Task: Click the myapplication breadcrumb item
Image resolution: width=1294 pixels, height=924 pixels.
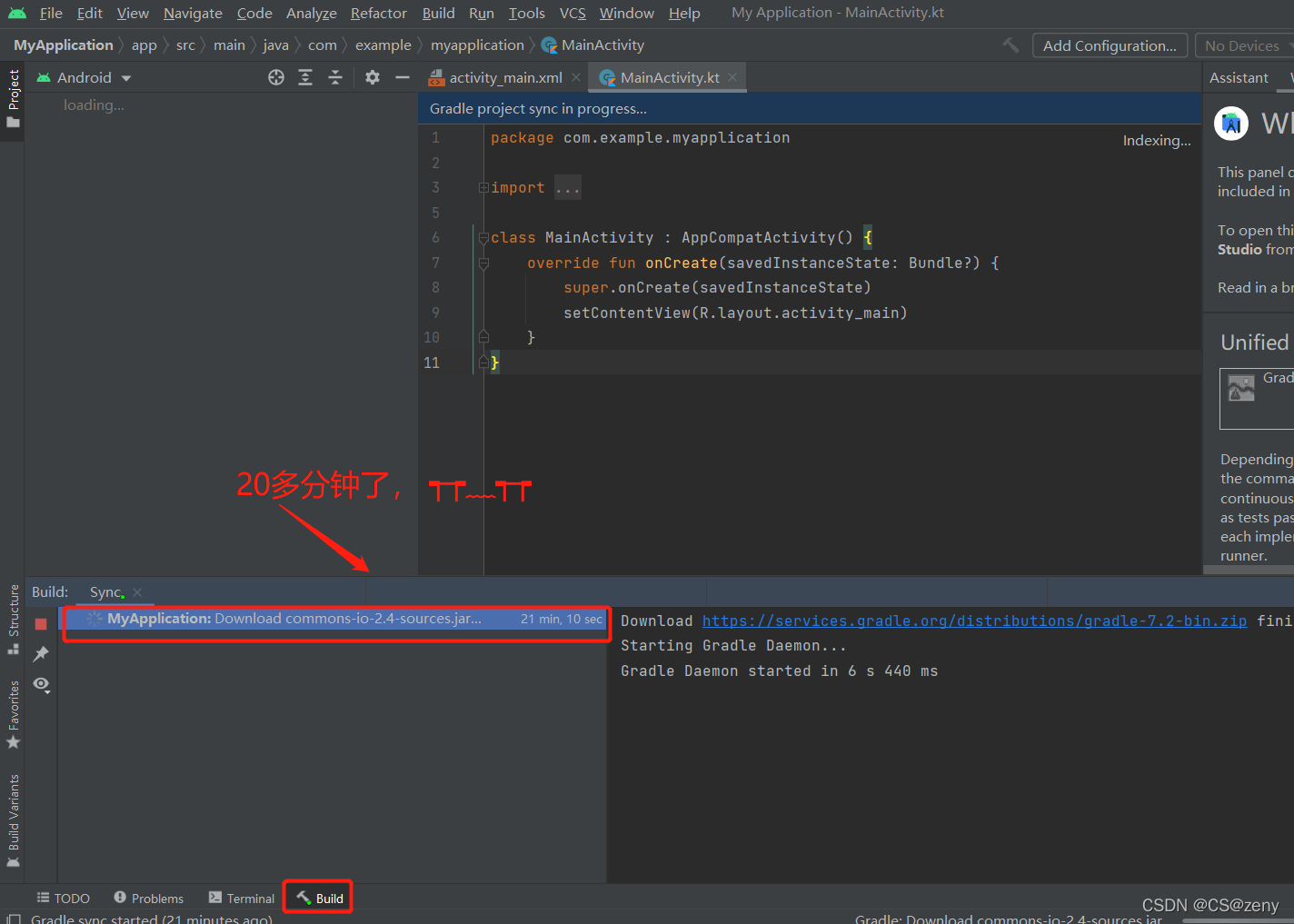Action: coord(477,45)
